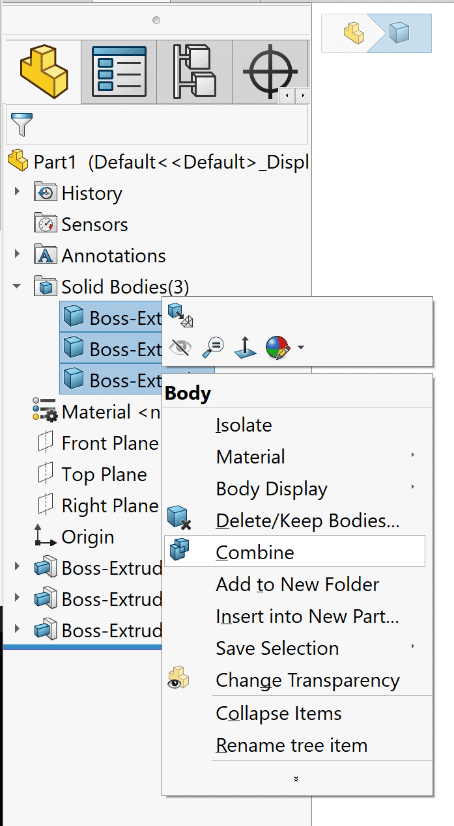Click the Appearances color ball icon

pos(278,348)
